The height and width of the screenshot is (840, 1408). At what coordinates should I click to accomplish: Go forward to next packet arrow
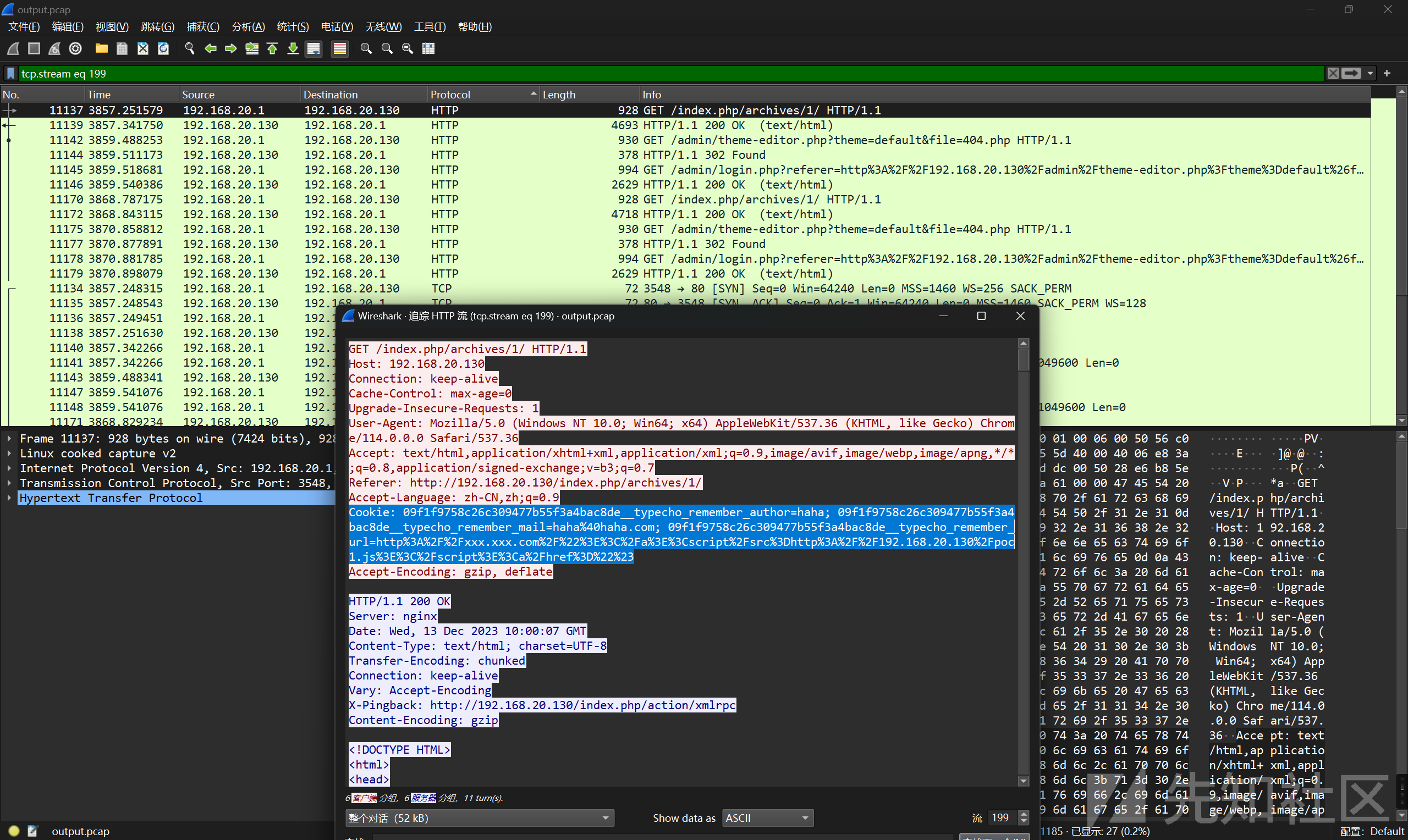pos(231,49)
